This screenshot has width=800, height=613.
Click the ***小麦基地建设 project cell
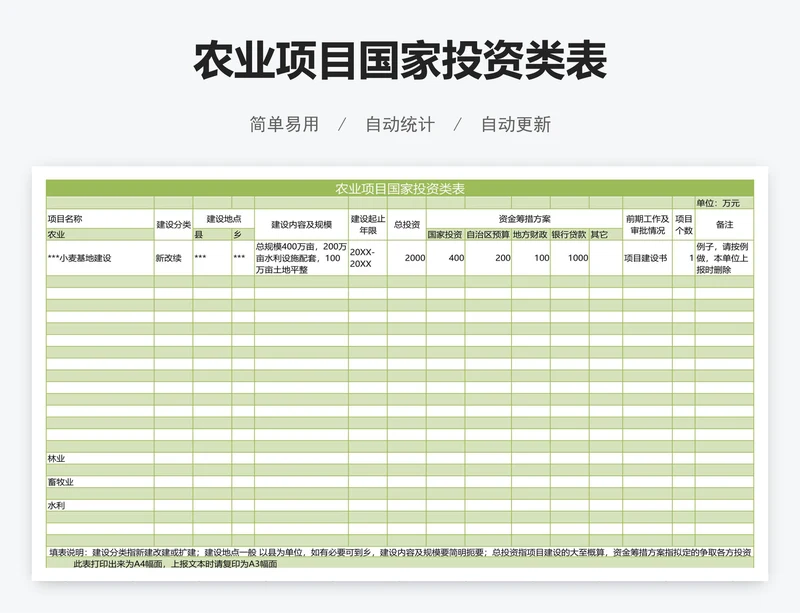point(100,258)
